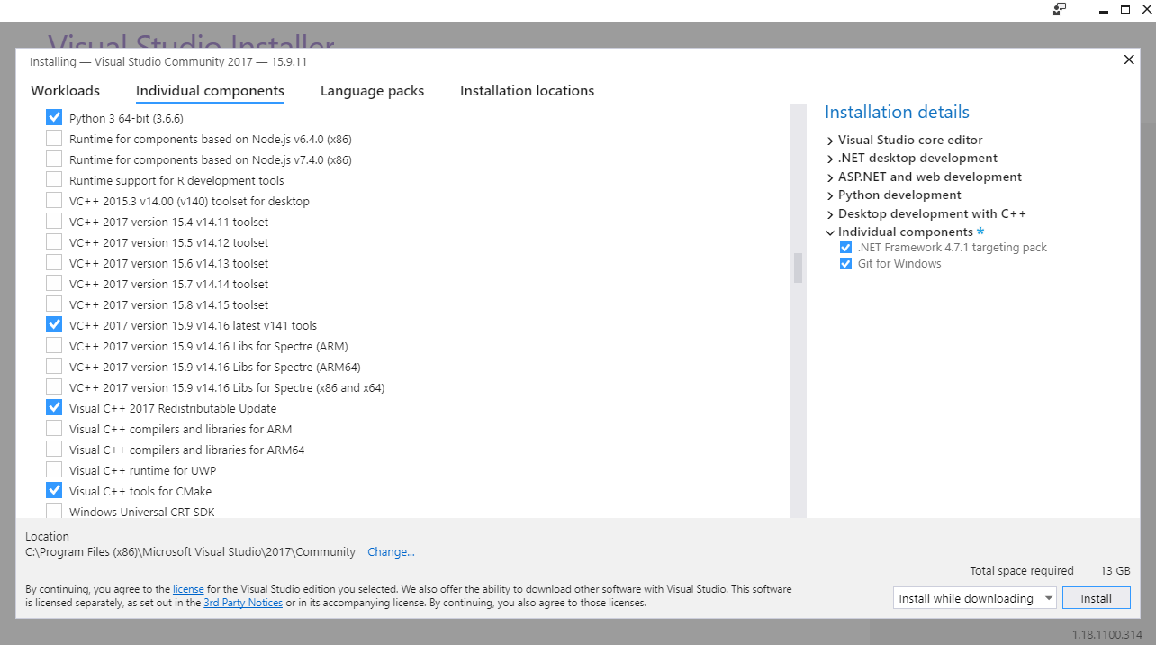Check v14.16 Libs for Spectre (ARM64)
The image size is (1156, 645).
click(x=54, y=366)
